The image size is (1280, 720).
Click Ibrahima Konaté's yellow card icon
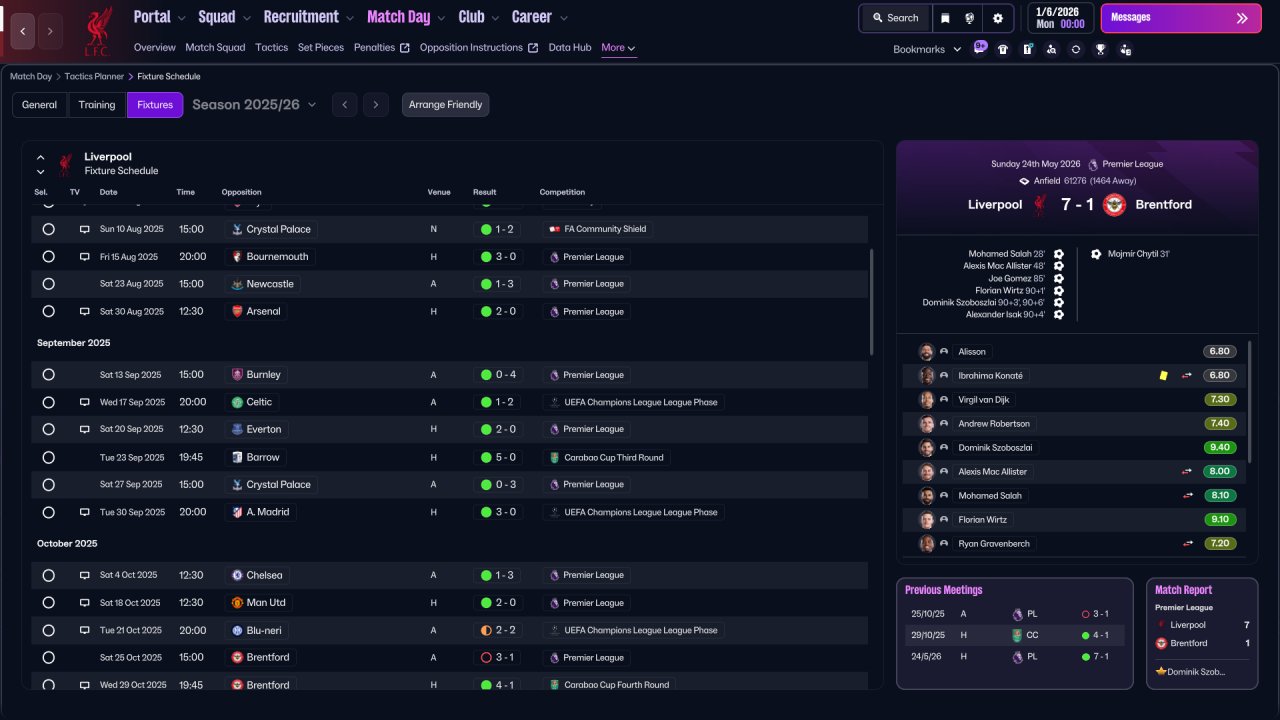pyautogui.click(x=1163, y=376)
